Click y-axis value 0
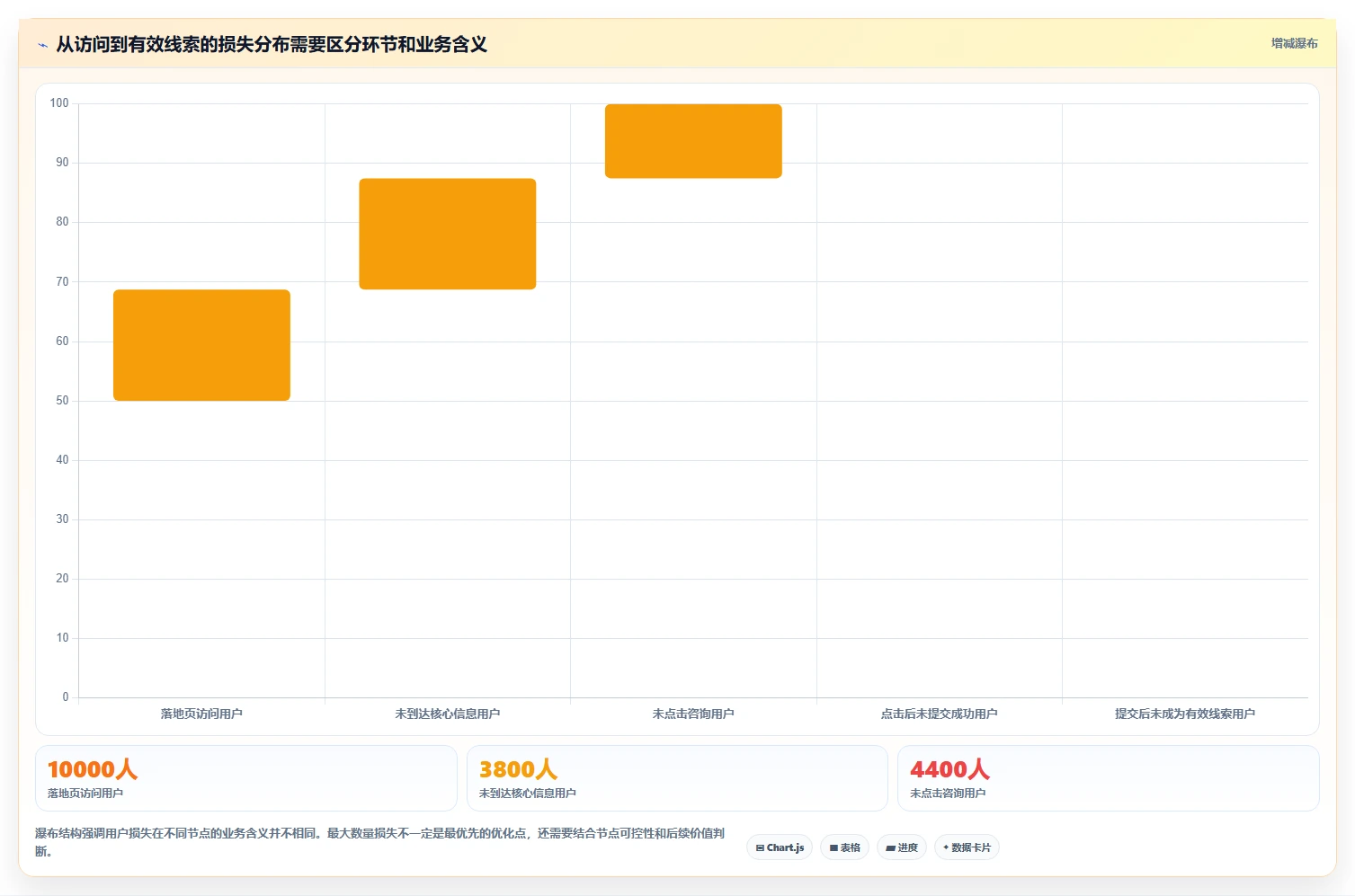 tap(65, 697)
